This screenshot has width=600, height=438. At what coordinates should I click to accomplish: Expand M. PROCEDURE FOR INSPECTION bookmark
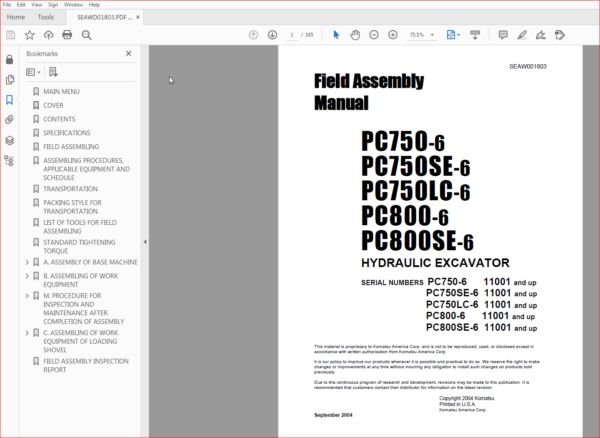pos(27,296)
